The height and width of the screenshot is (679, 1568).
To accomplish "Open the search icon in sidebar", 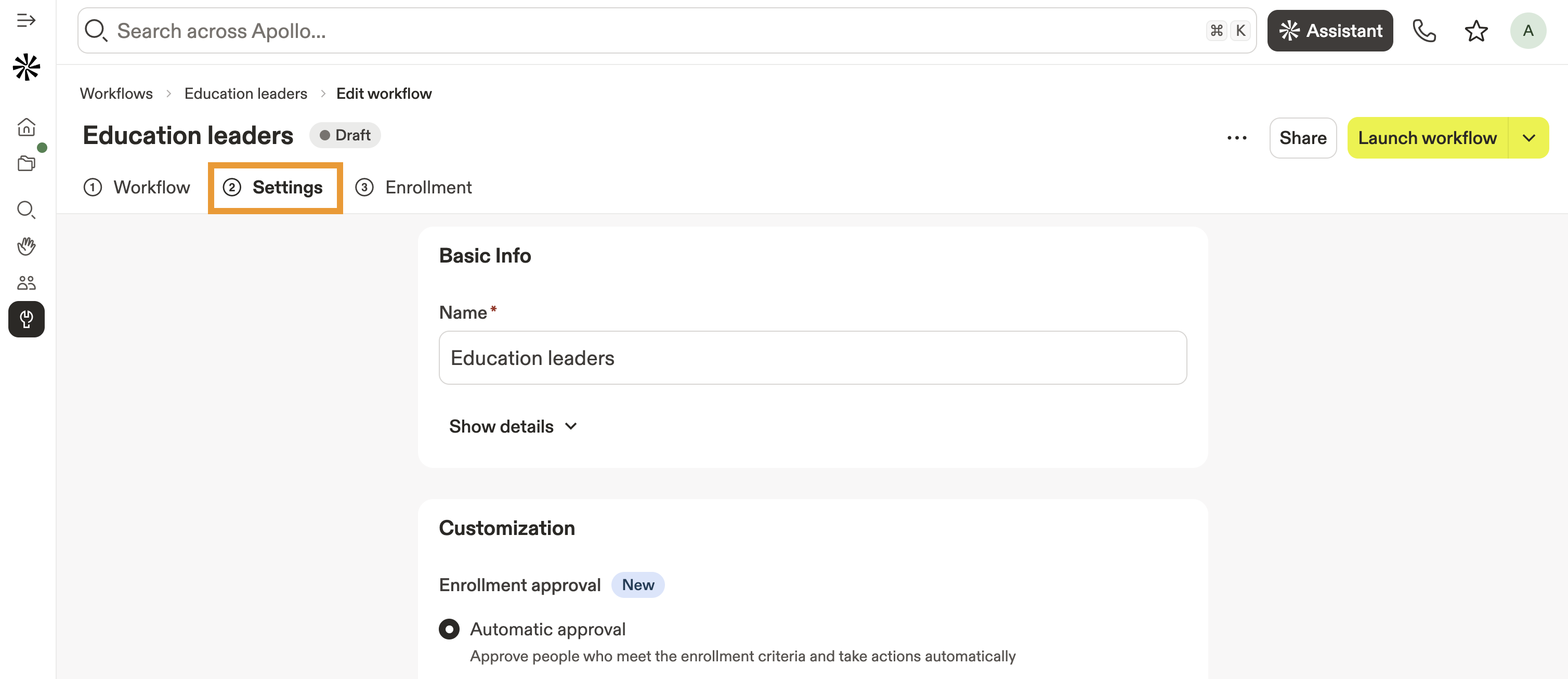I will (x=26, y=210).
